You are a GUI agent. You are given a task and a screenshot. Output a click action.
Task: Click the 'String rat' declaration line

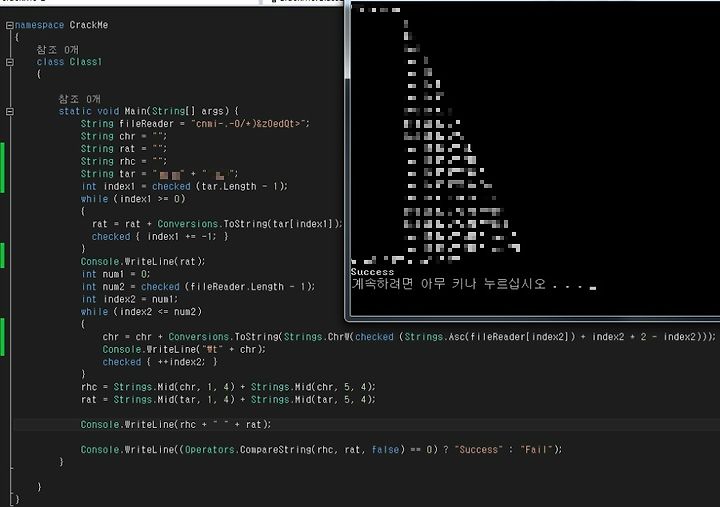(x=124, y=149)
